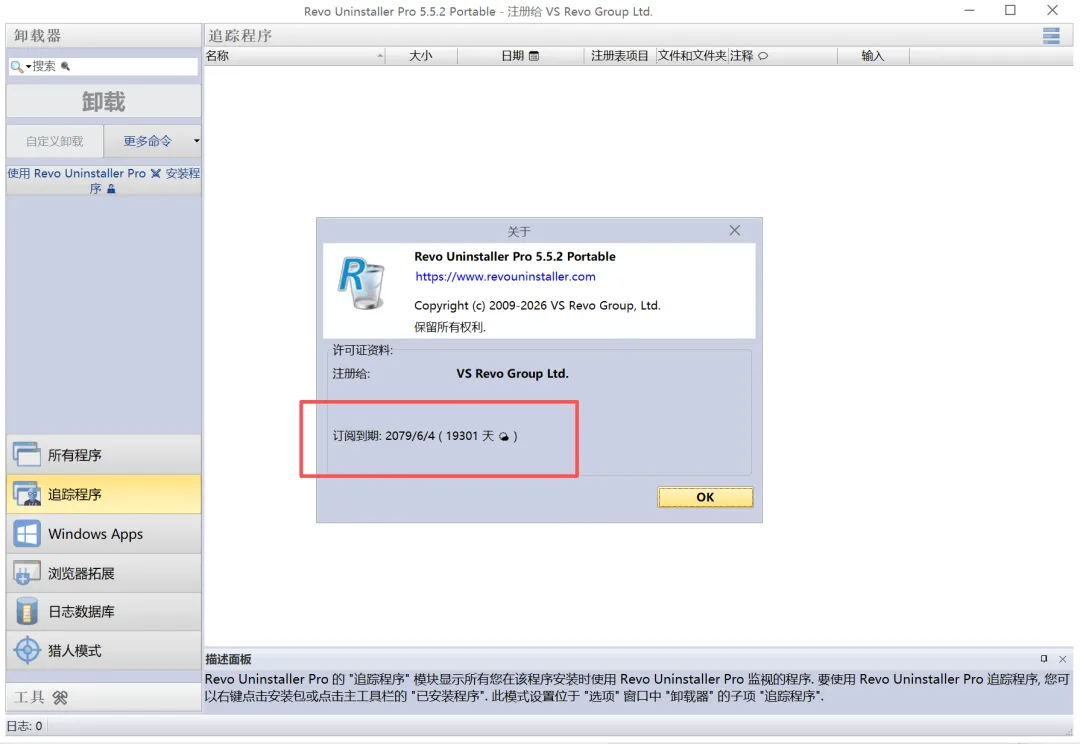Click the small icon after 19301 天

[503, 436]
